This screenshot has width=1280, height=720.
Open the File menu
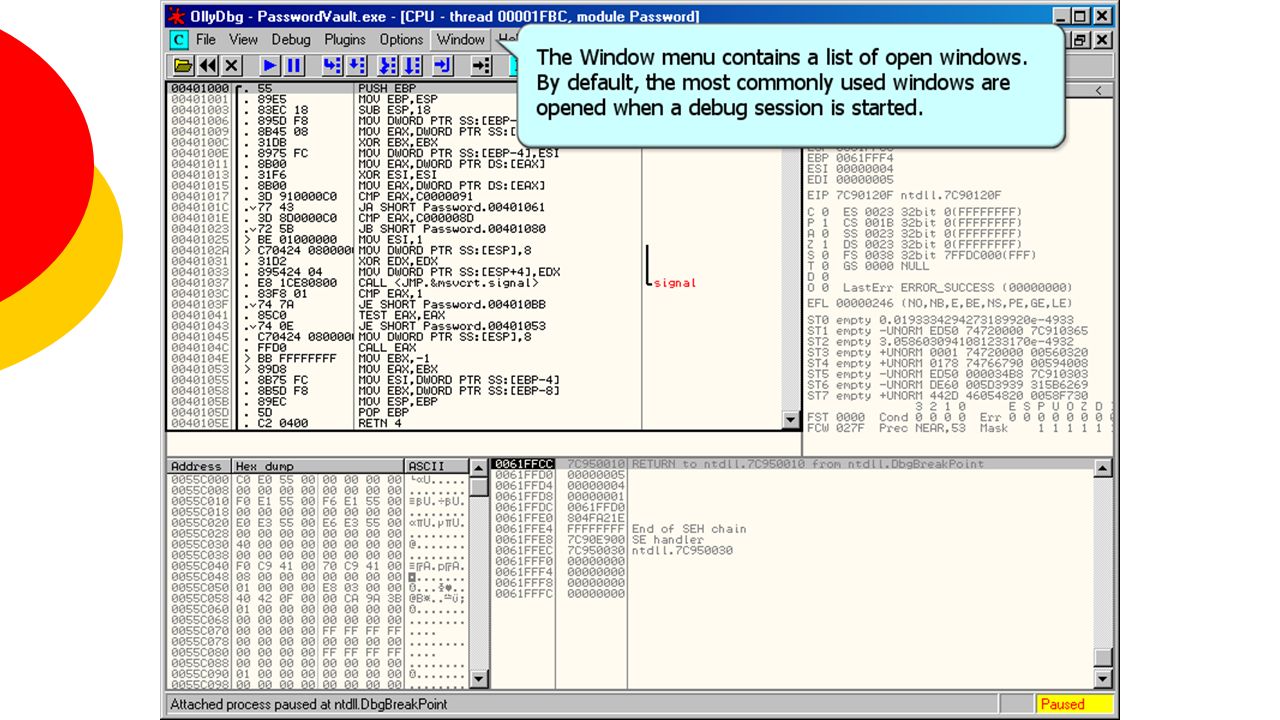click(206, 40)
